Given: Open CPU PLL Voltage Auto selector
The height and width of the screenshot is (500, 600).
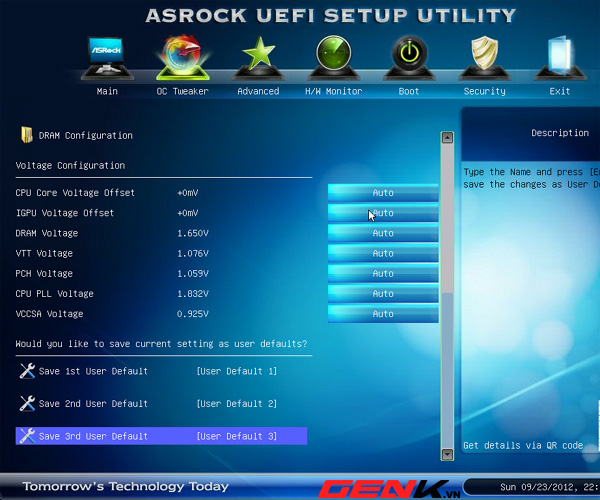Looking at the screenshot, I should pos(383,293).
